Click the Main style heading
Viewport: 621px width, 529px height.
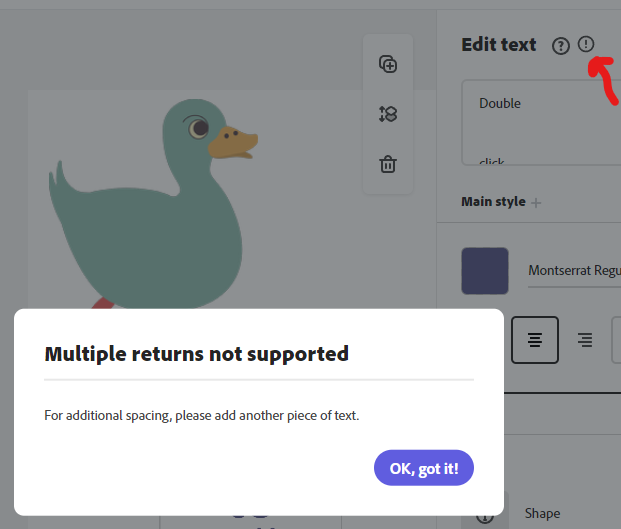coord(493,202)
